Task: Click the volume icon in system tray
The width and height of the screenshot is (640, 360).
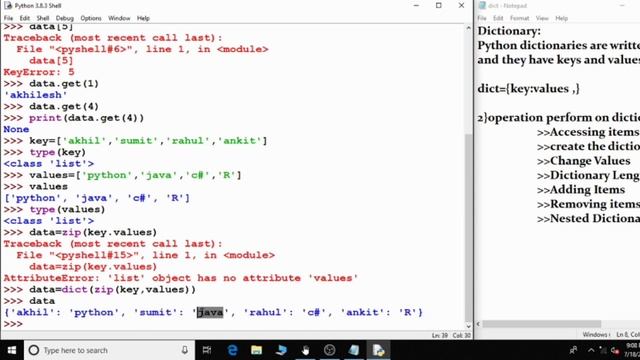Action: [x=616, y=350]
